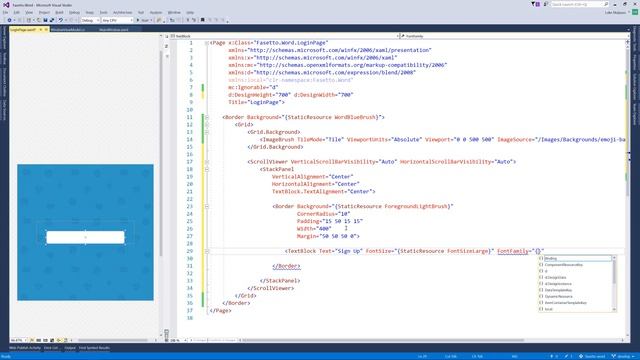Open the Window menu
Screen dimensions: 640x360
click(174, 13)
